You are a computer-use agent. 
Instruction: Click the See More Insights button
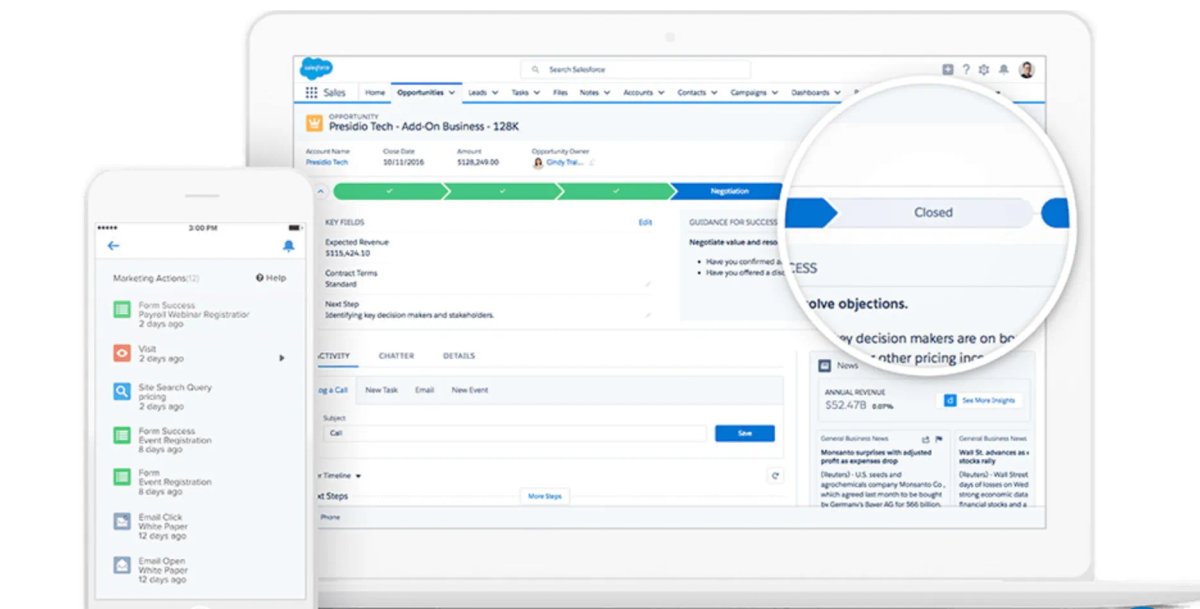click(980, 400)
